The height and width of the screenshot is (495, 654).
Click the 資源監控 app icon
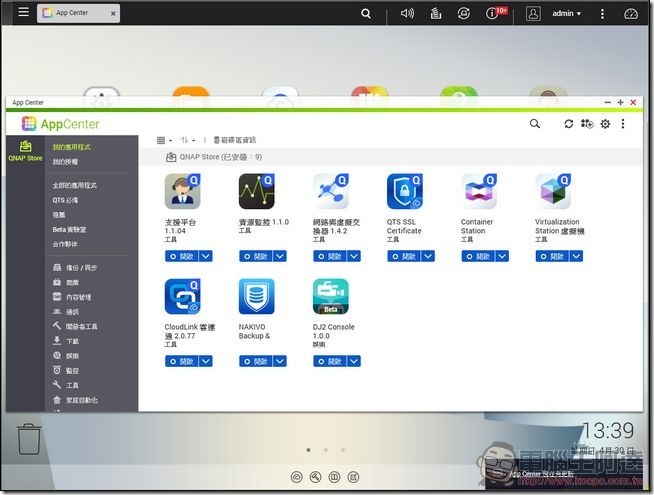click(257, 191)
